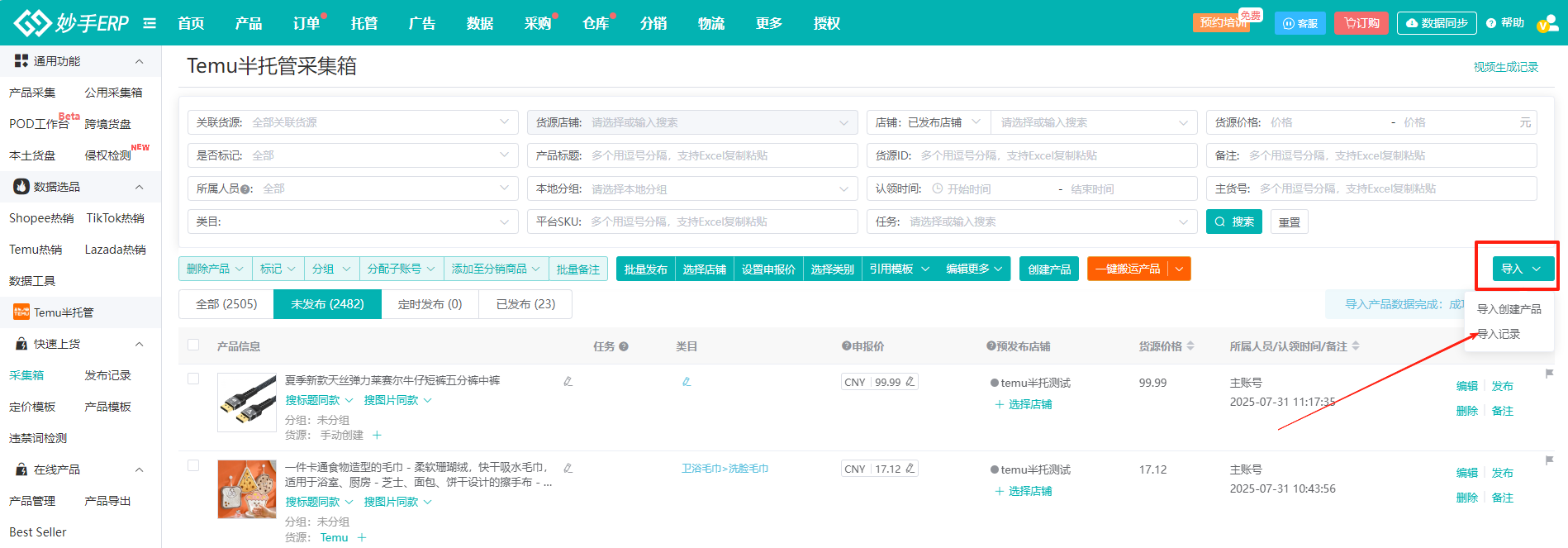This screenshot has width=1568, height=548.
Task: Click 发布 for the 99.99 product
Action: pyautogui.click(x=1503, y=386)
